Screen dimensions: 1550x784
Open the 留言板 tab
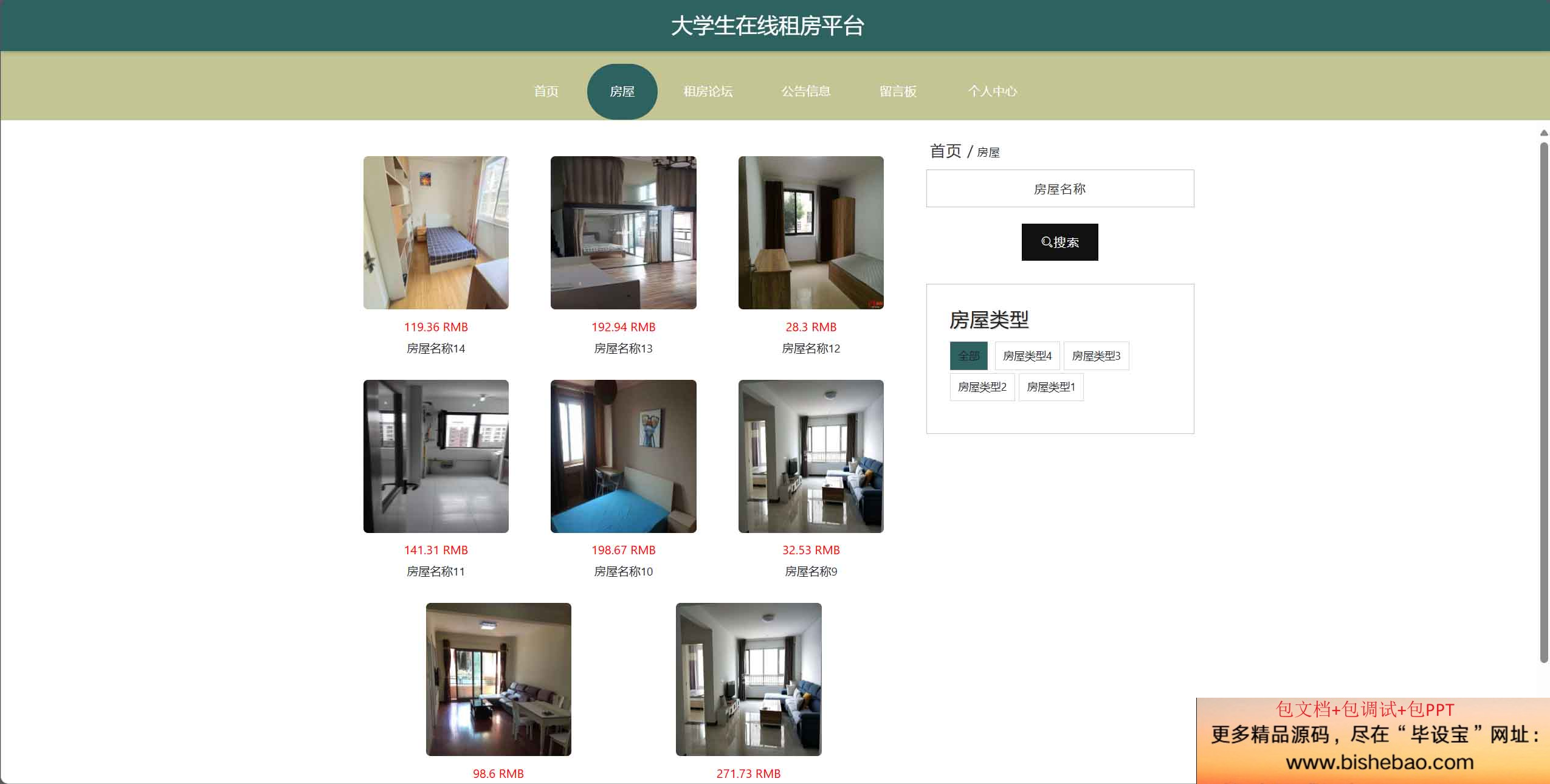(898, 91)
